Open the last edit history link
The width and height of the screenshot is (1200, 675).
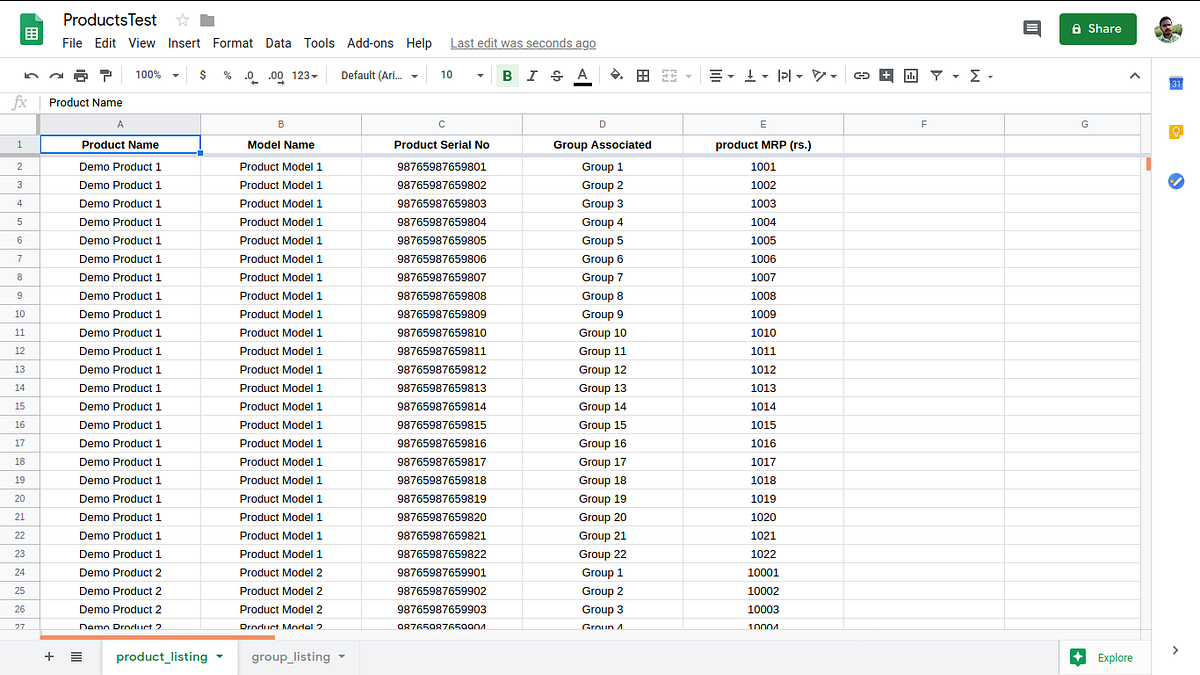pos(522,43)
